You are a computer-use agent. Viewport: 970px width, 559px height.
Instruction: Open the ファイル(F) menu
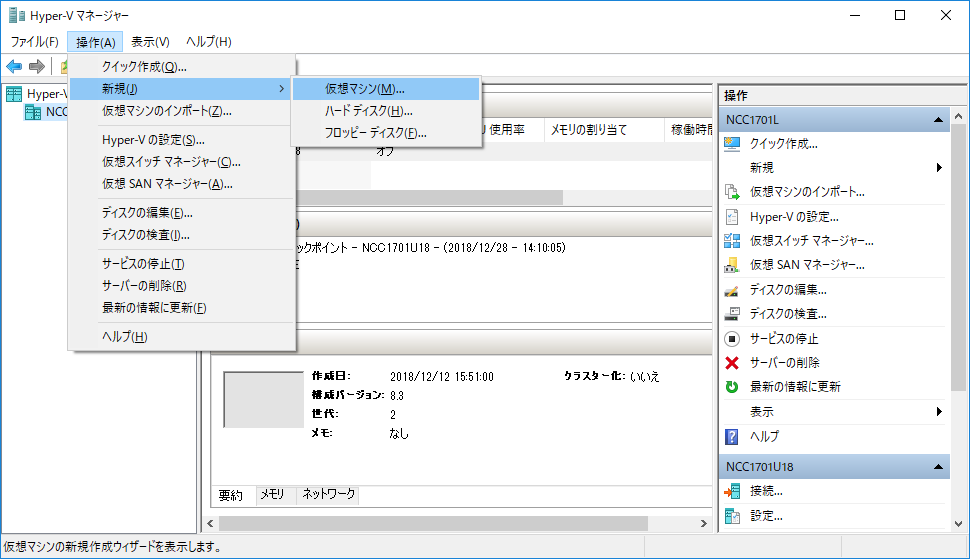(35, 41)
